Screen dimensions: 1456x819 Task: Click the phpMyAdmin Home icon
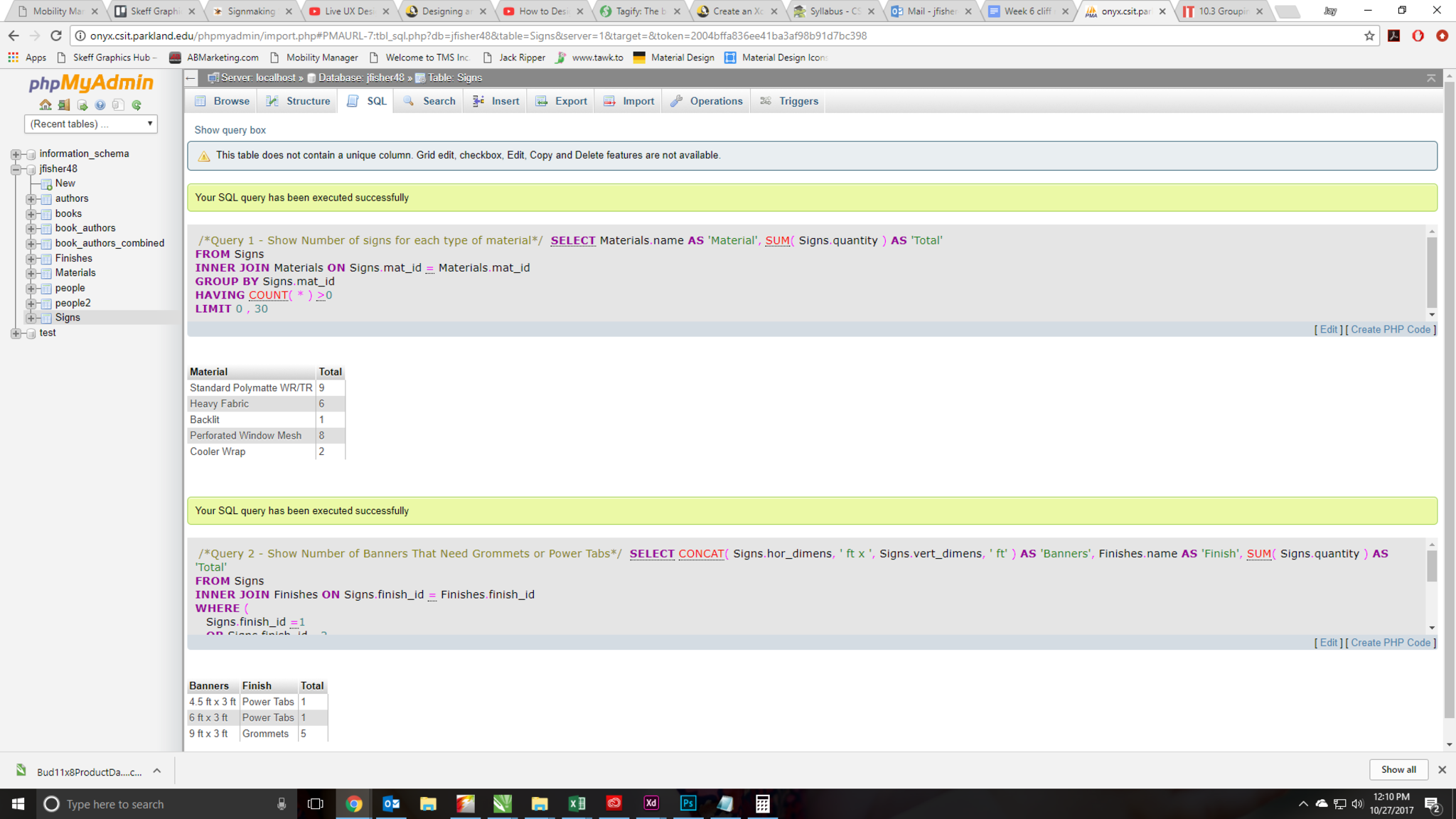[x=45, y=105]
